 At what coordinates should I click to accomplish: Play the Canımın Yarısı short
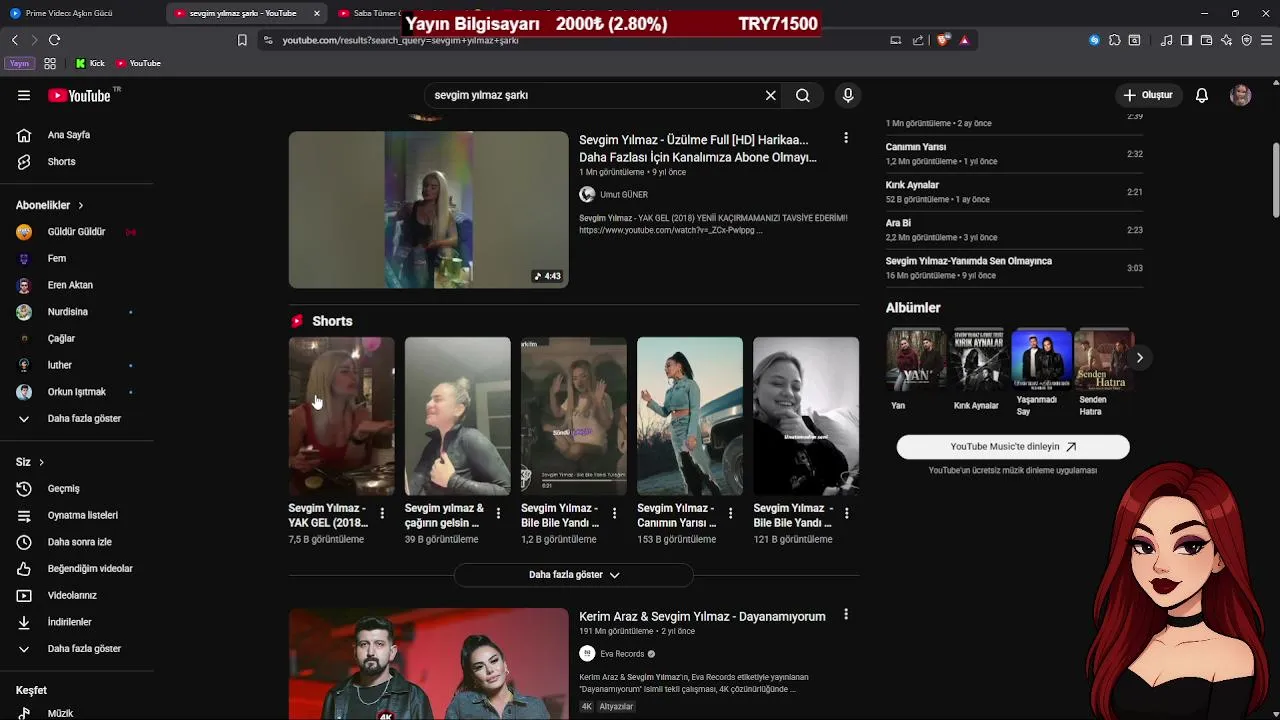(x=690, y=416)
